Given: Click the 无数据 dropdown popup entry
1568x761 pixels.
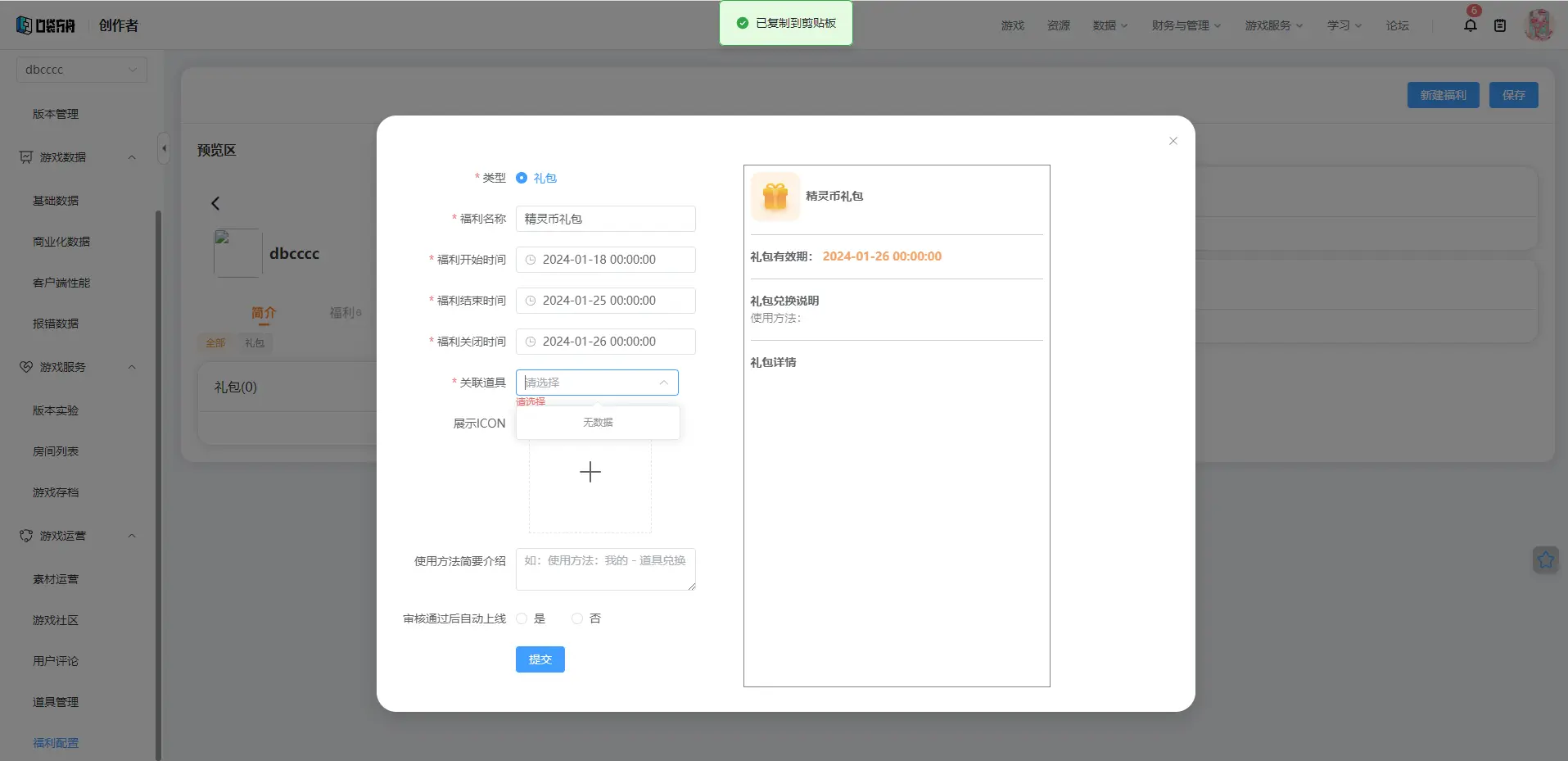Looking at the screenshot, I should coord(598,423).
